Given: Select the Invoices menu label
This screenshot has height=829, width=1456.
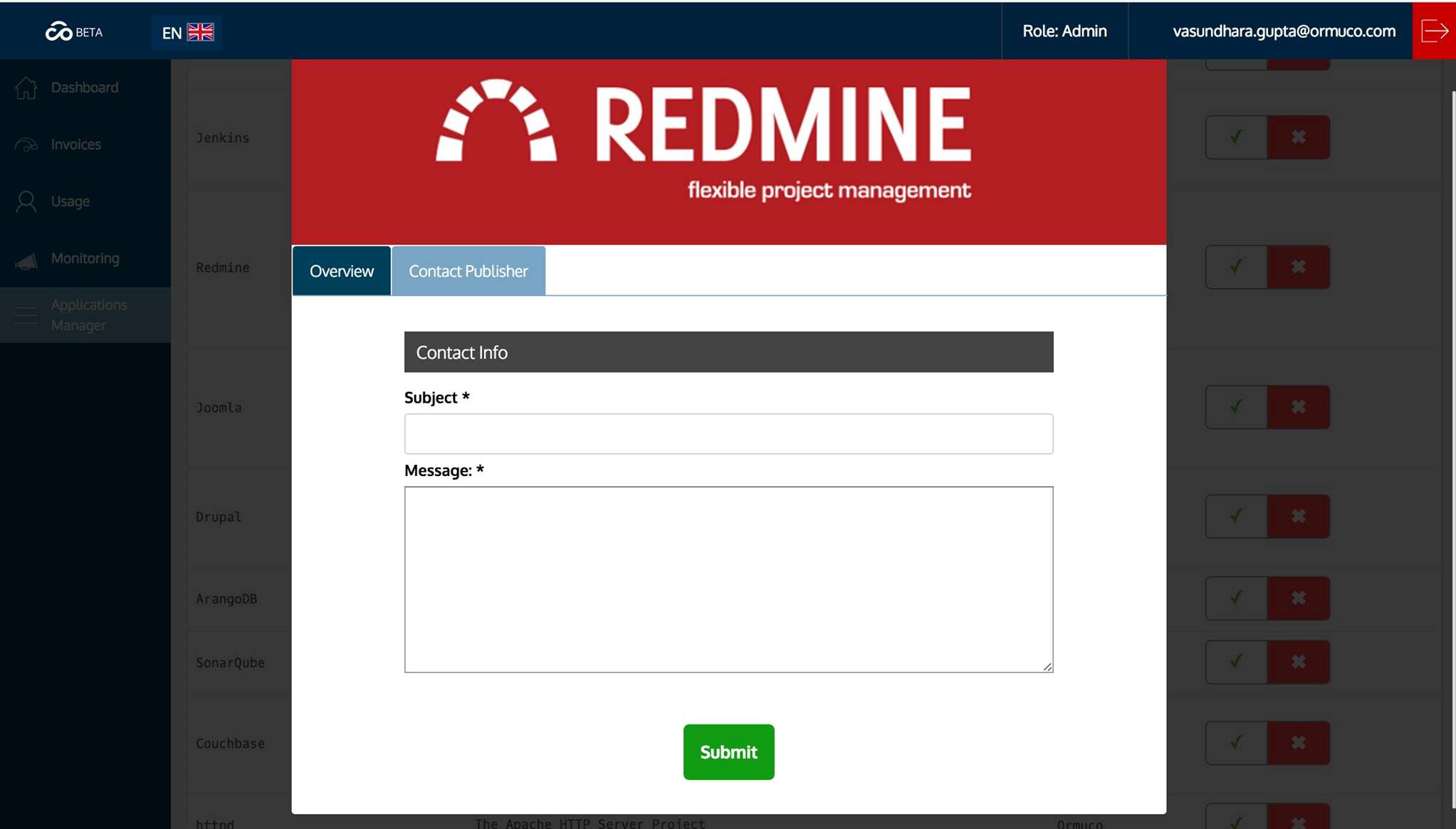Looking at the screenshot, I should pyautogui.click(x=76, y=144).
